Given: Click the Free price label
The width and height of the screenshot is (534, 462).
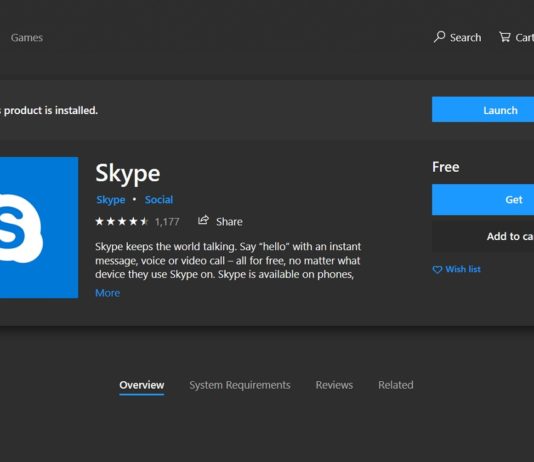Looking at the screenshot, I should tap(445, 167).
